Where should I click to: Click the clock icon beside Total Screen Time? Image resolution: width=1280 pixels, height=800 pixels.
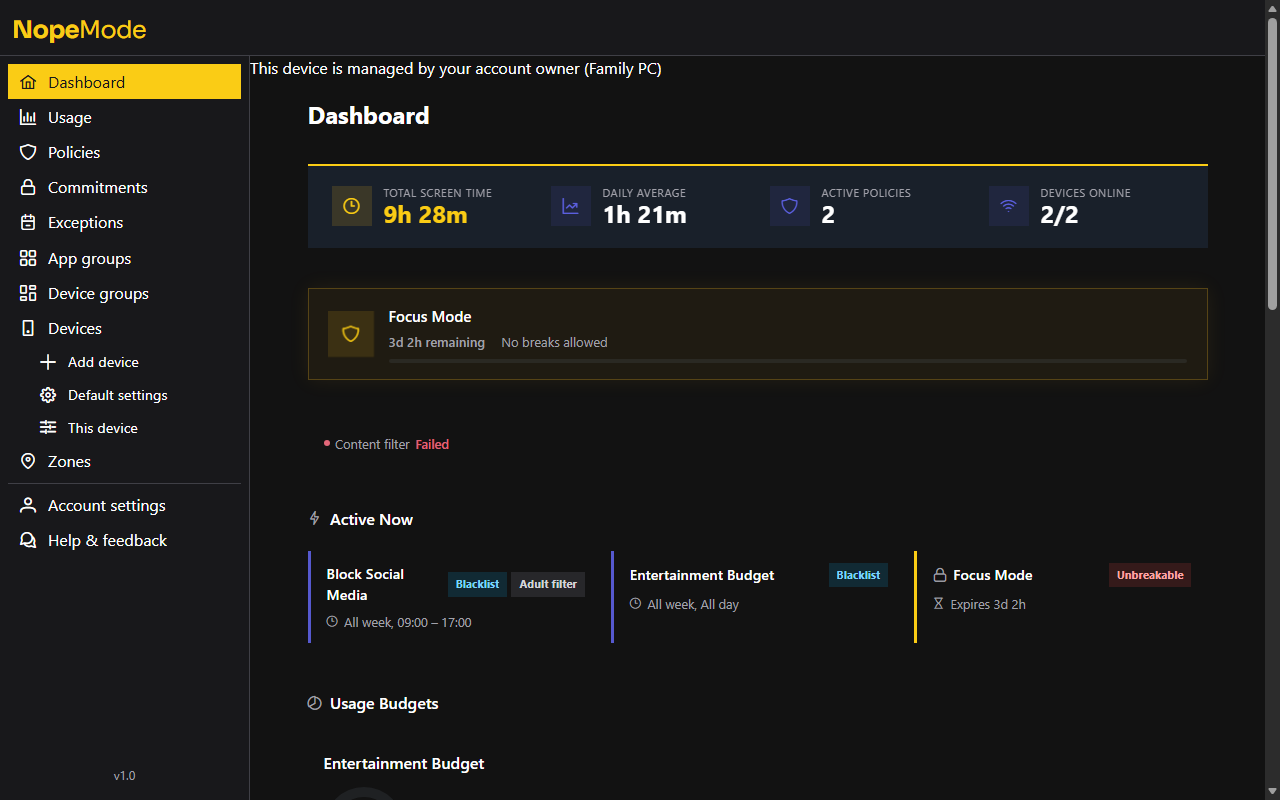pyautogui.click(x=351, y=206)
